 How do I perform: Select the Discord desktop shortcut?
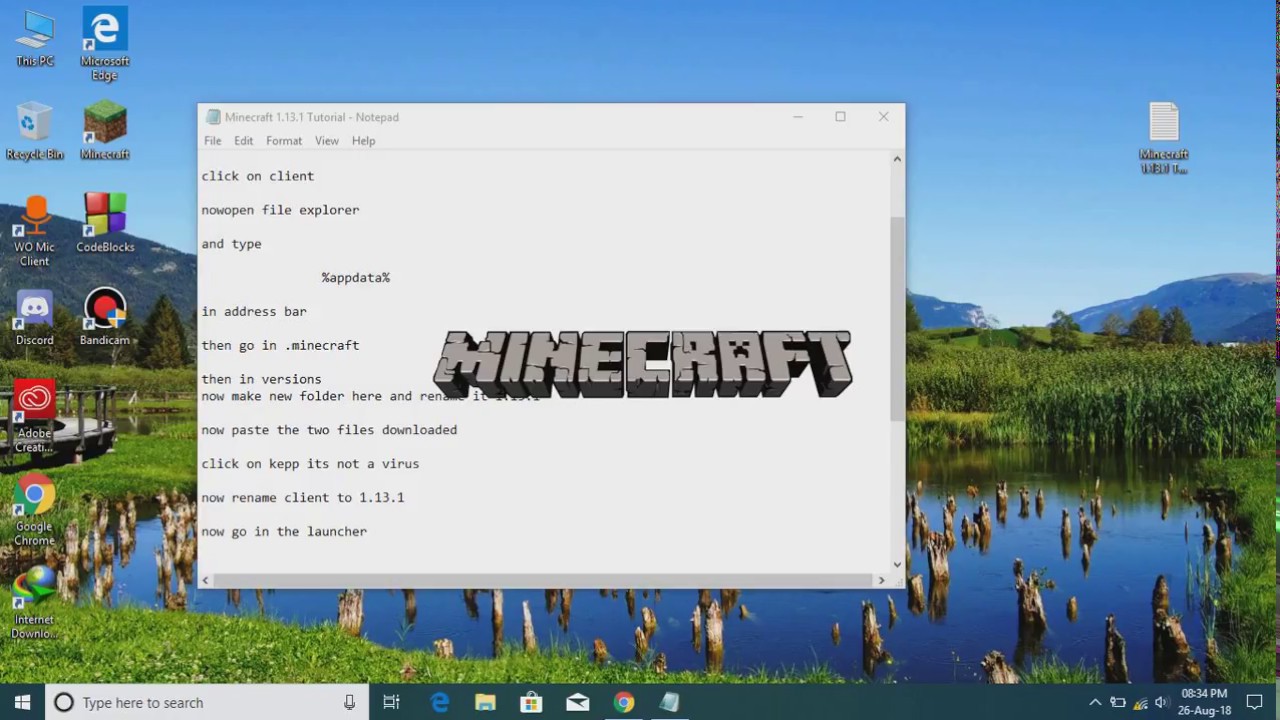[34, 317]
